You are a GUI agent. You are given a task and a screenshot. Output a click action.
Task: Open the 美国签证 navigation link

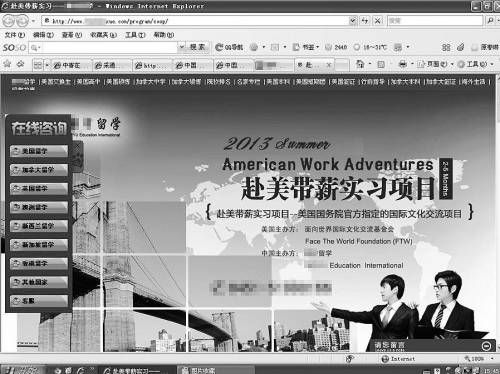343,82
